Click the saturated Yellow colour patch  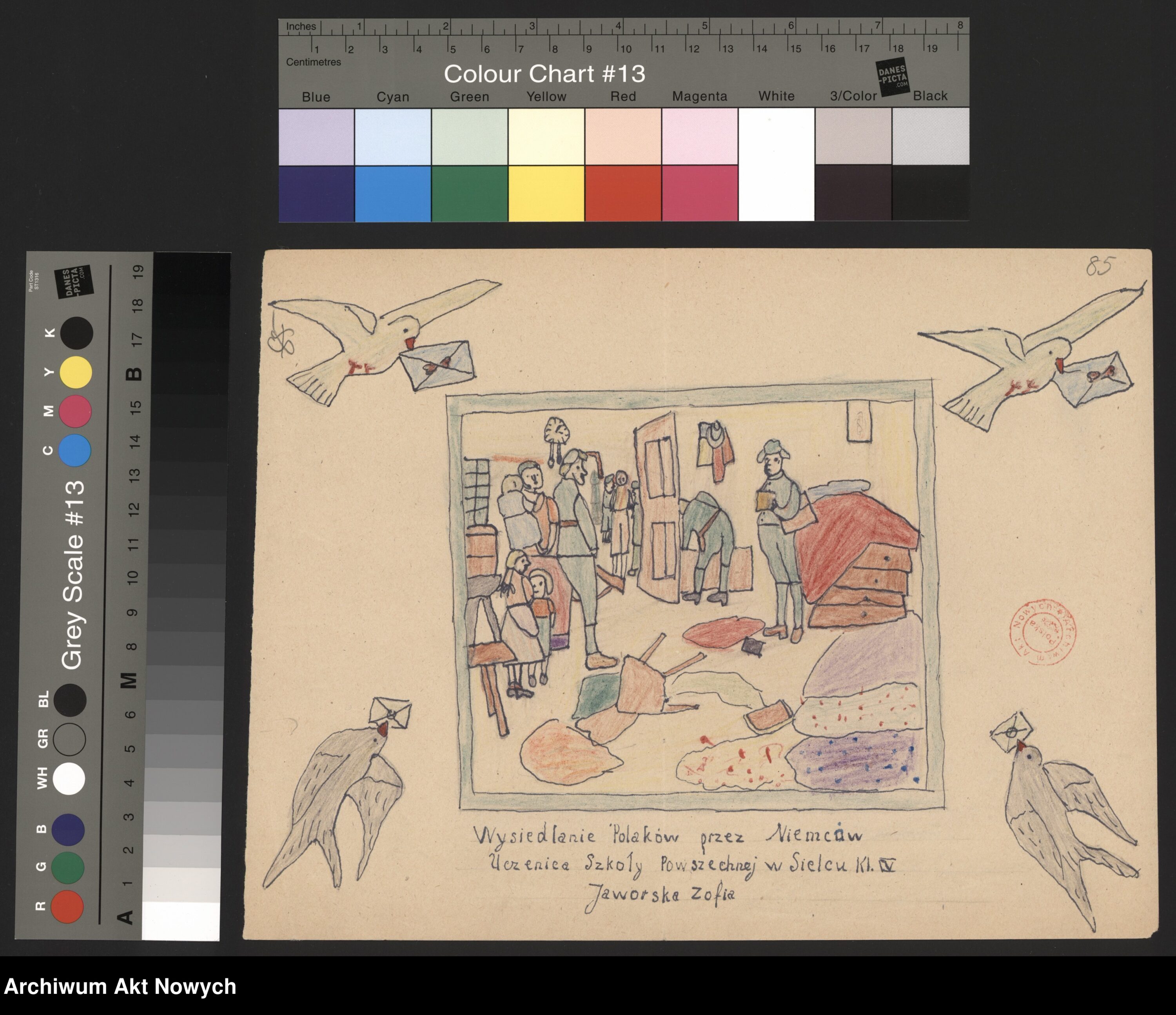[546, 194]
